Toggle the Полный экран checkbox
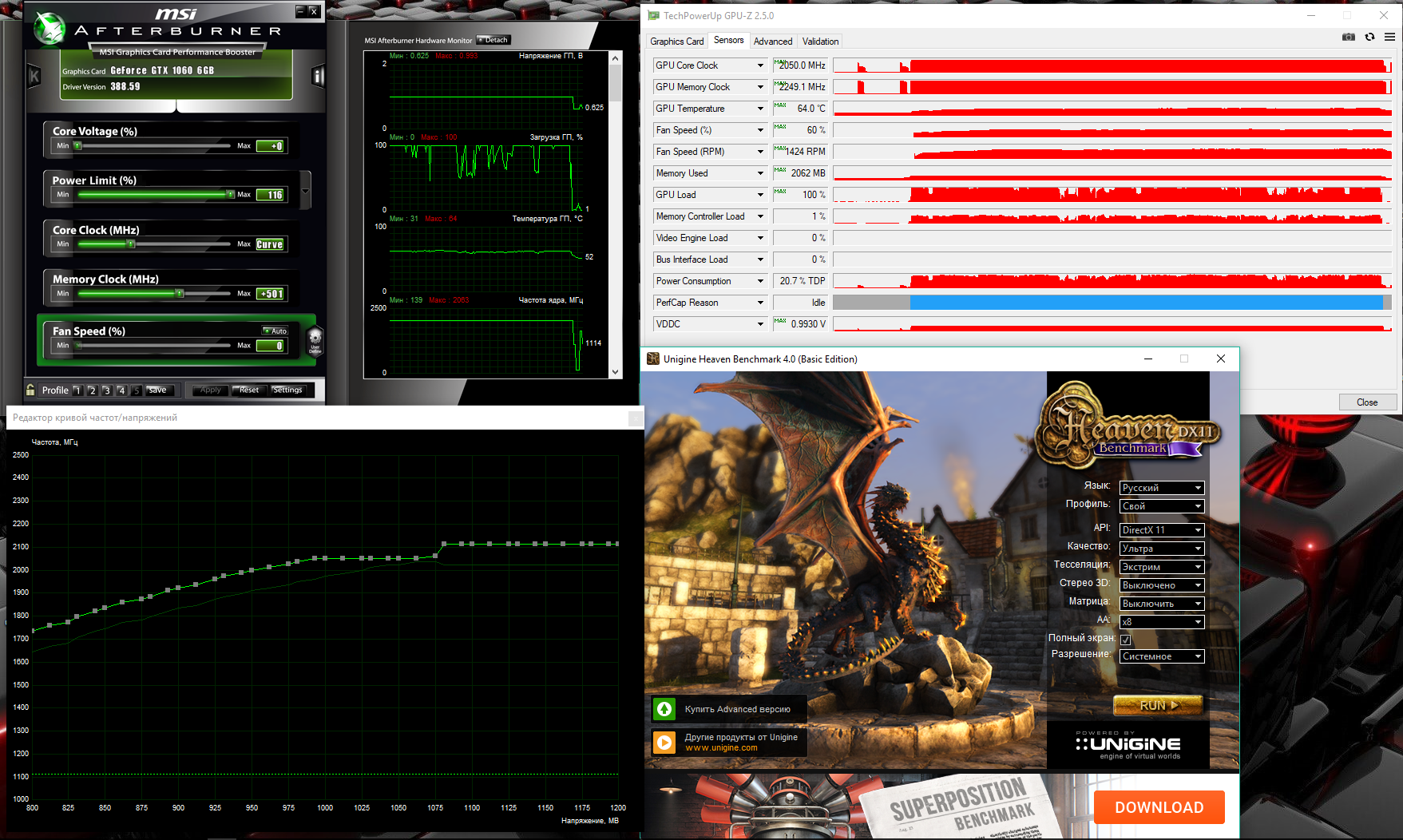The height and width of the screenshot is (840, 1403). pos(1126,640)
